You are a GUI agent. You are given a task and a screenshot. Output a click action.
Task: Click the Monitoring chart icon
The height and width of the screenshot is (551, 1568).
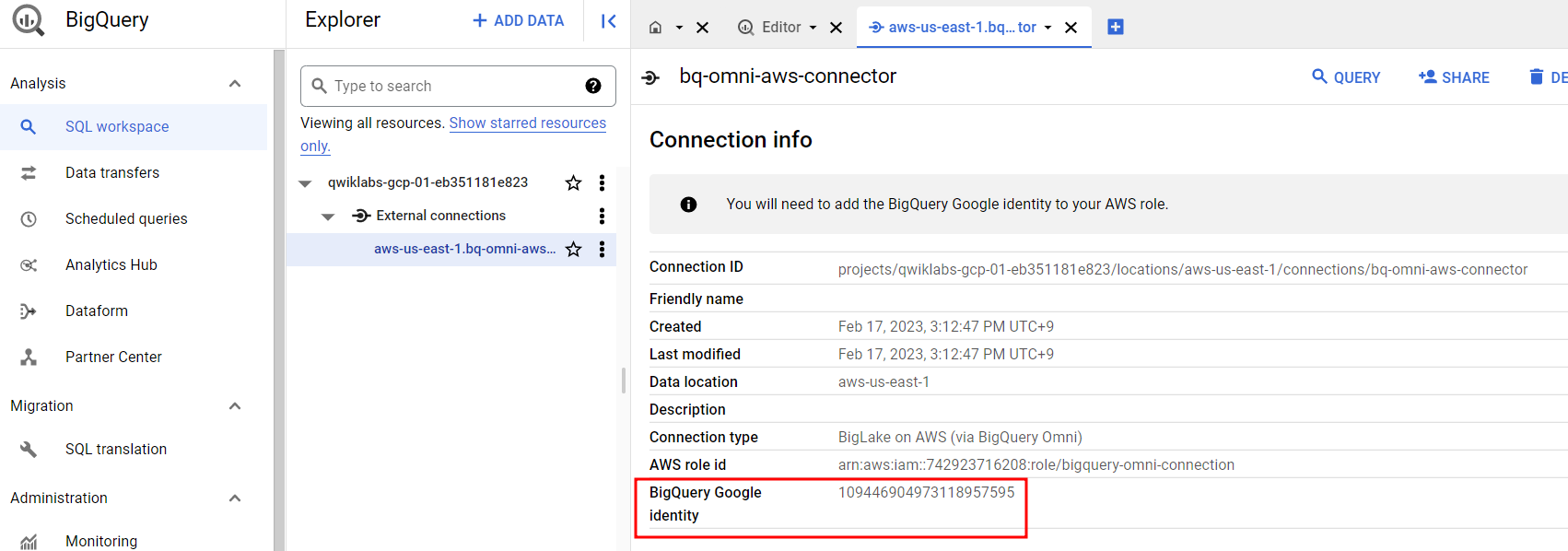coord(29,542)
